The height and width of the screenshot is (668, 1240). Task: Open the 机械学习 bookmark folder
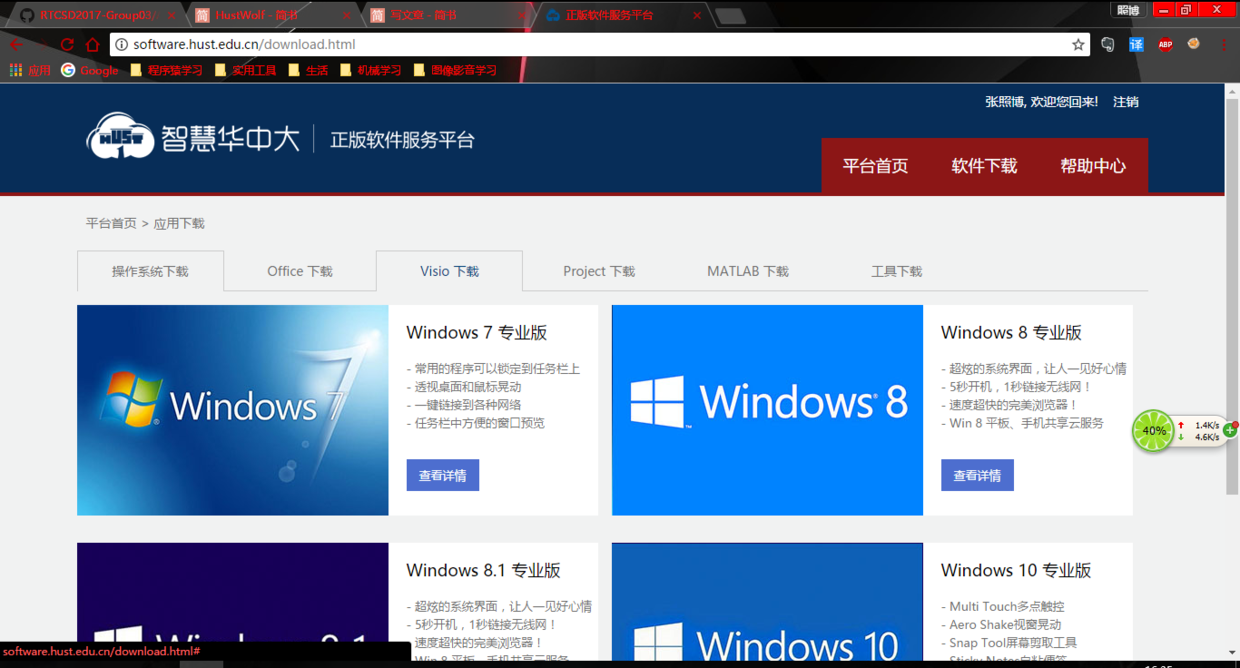[x=371, y=70]
